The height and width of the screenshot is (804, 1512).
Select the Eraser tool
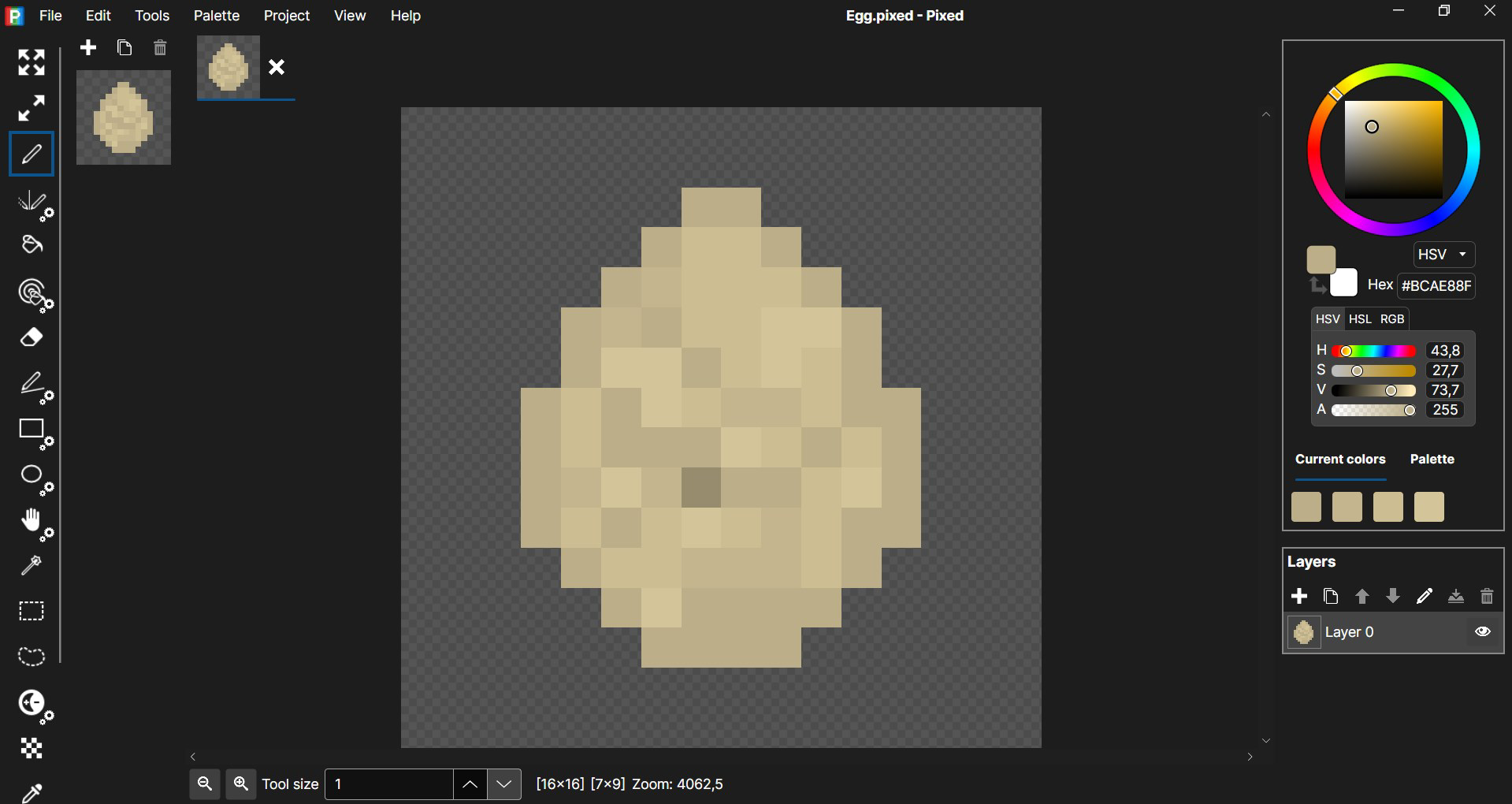32,338
